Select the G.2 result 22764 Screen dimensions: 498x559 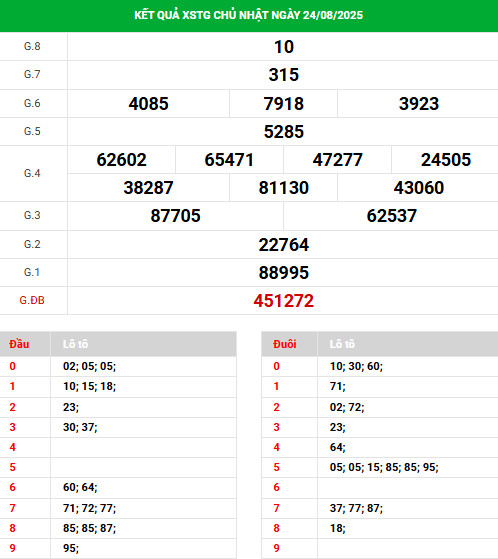click(x=284, y=245)
